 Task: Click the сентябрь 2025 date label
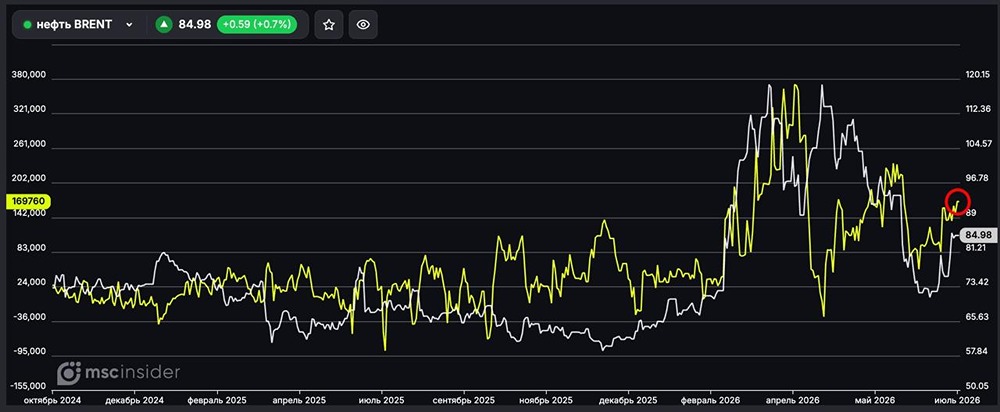tap(464, 401)
